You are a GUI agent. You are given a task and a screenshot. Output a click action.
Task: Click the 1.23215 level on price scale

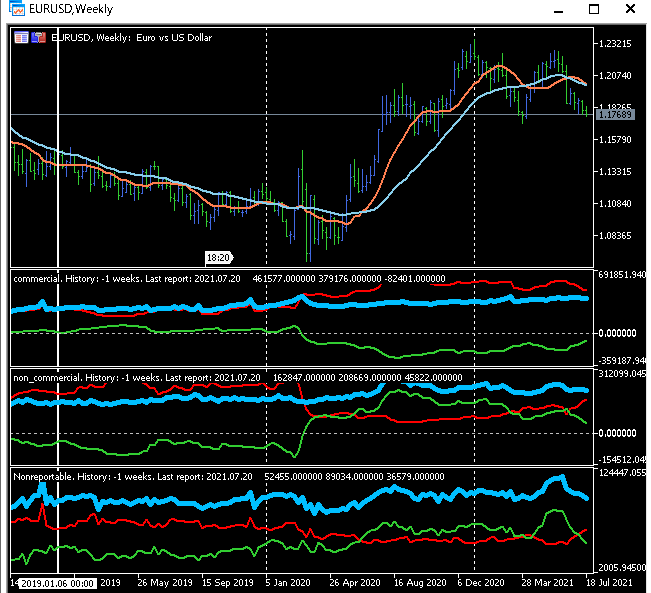tap(615, 44)
